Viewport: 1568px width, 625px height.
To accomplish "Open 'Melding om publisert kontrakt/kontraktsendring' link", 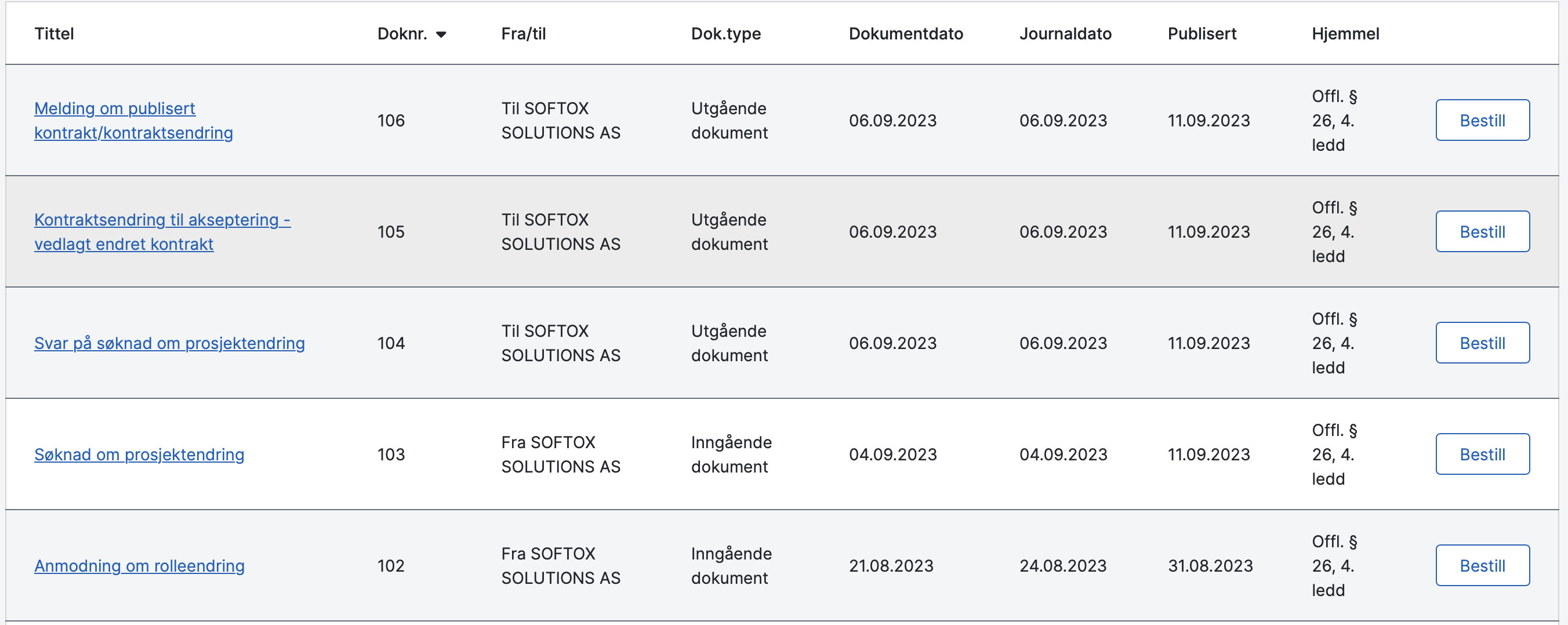I will [x=133, y=121].
